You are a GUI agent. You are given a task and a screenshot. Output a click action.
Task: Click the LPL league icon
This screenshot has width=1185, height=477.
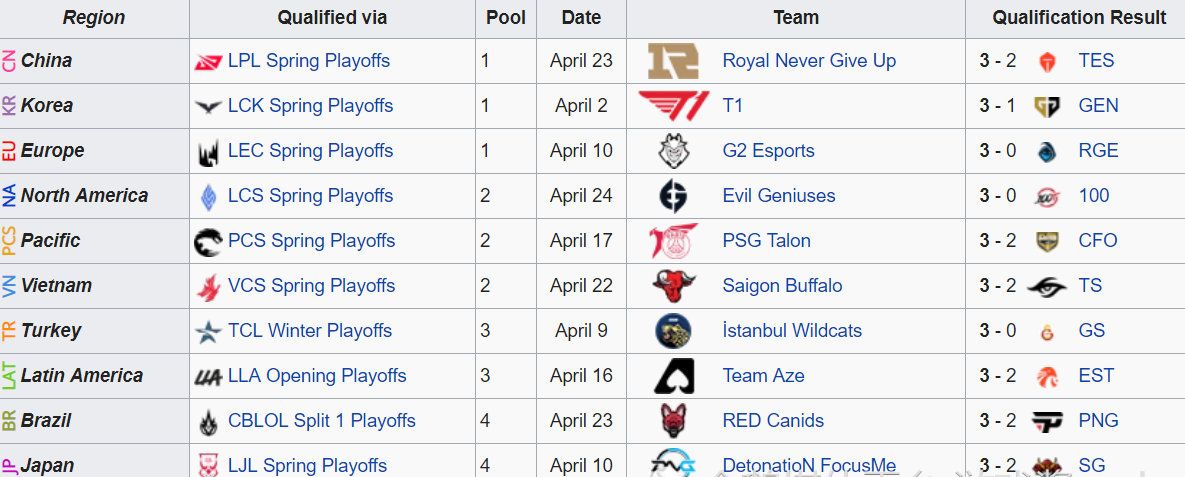(207, 62)
